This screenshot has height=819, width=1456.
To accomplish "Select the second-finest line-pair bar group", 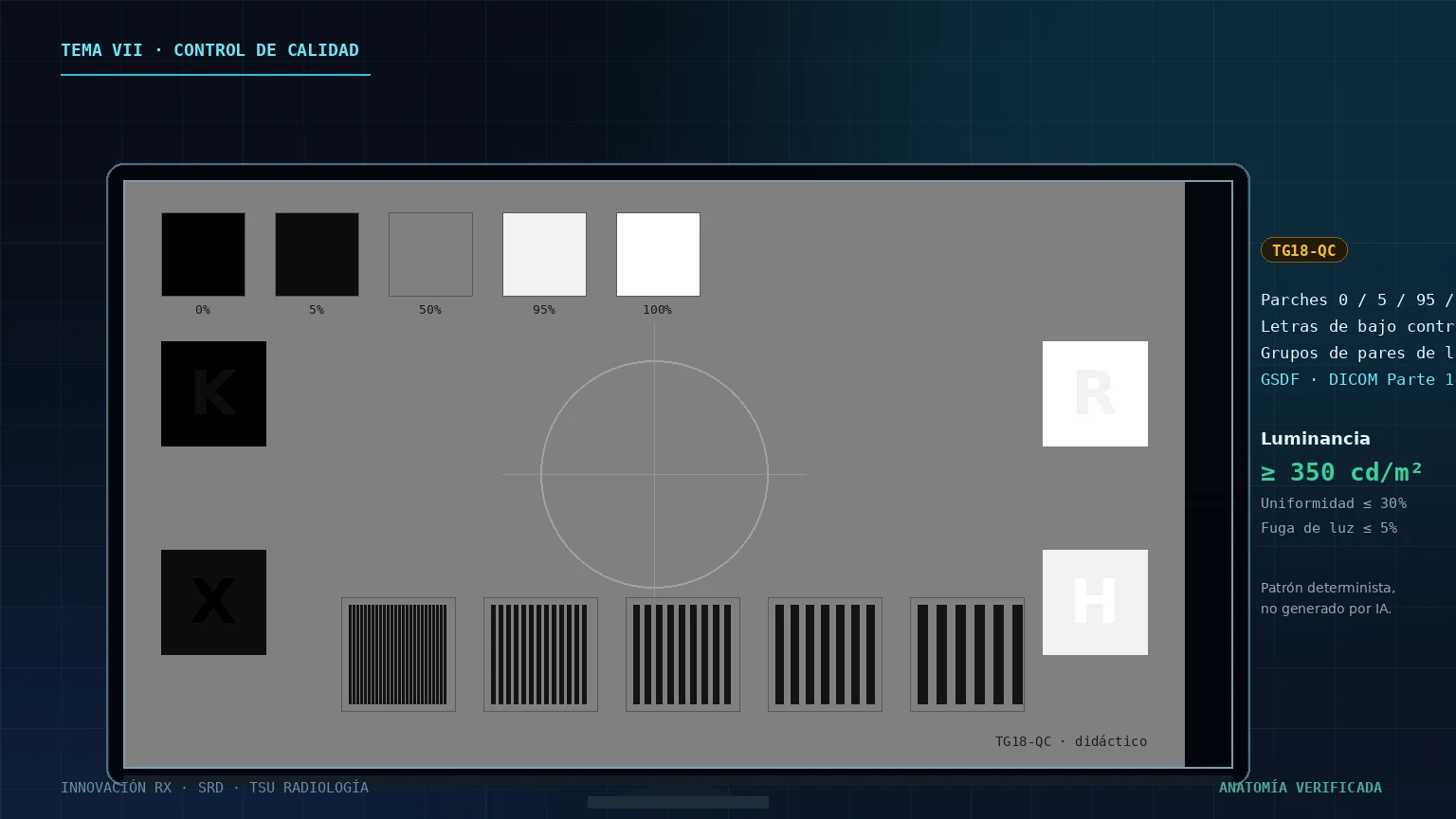I will [x=540, y=654].
